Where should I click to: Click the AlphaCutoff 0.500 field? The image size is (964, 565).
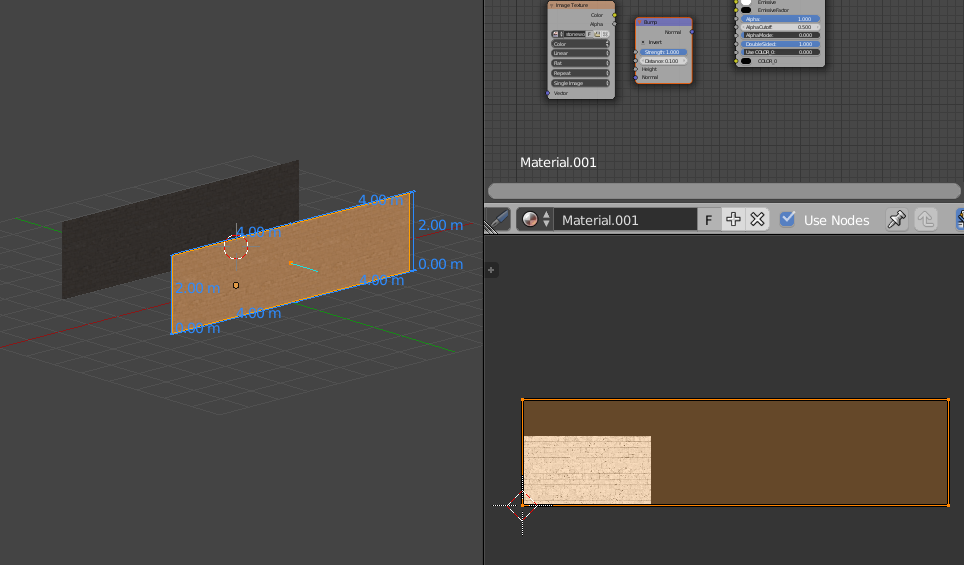coord(780,27)
